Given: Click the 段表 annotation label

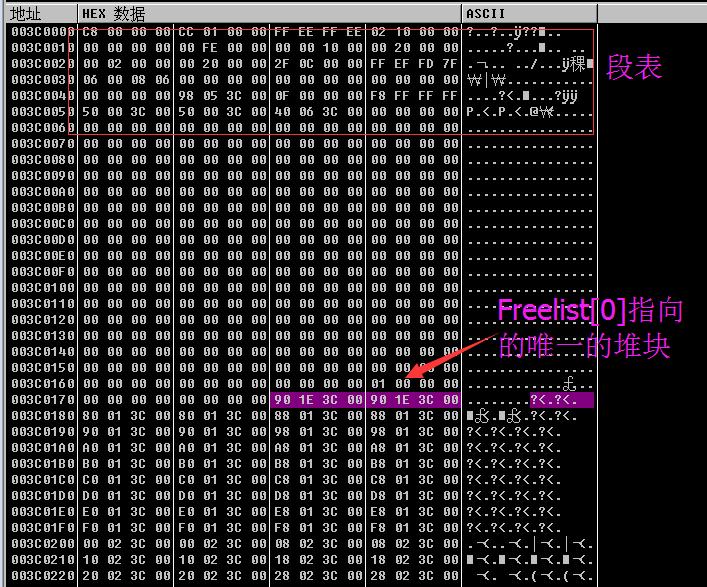Looking at the screenshot, I should coord(634,67).
